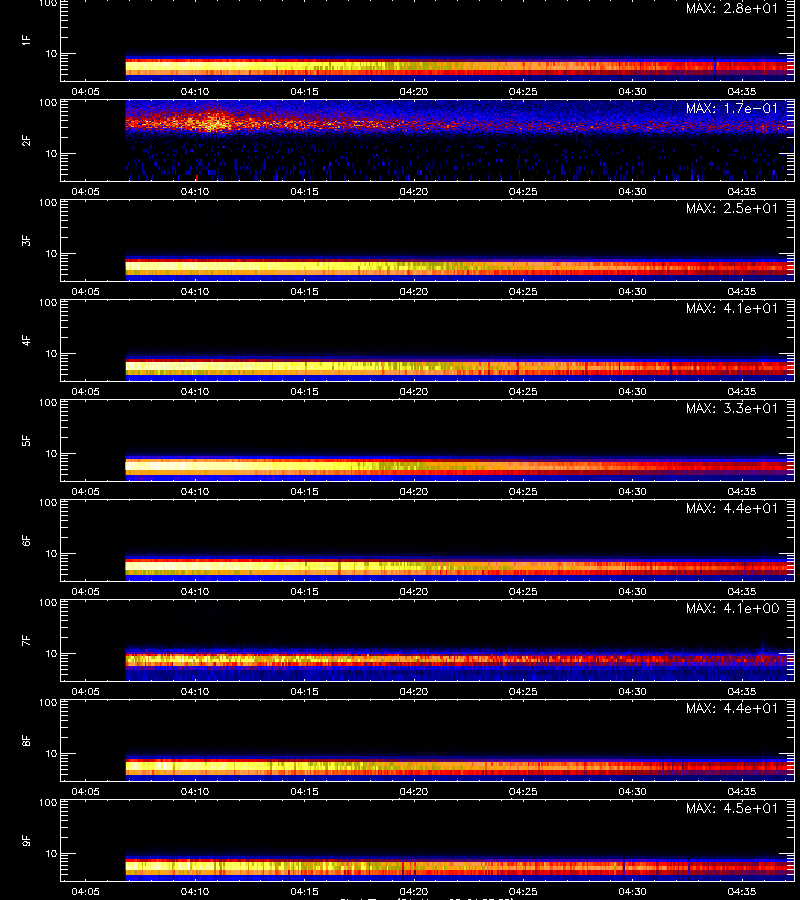The height and width of the screenshot is (900, 800).
Task: Click the 04:30 time label under 6F panel
Action: click(632, 591)
